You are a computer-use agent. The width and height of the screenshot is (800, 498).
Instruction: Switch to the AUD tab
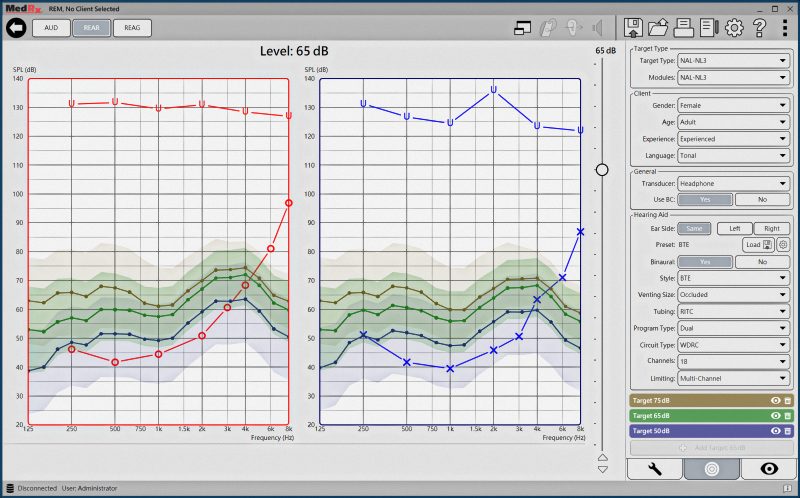click(51, 27)
